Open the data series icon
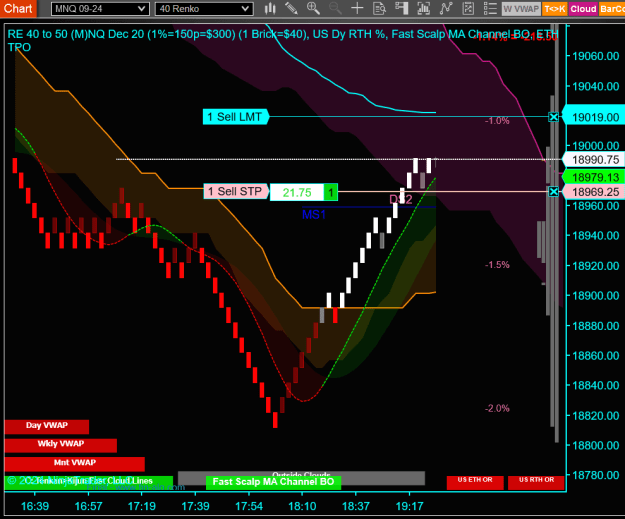625x519 pixels. coord(423,8)
